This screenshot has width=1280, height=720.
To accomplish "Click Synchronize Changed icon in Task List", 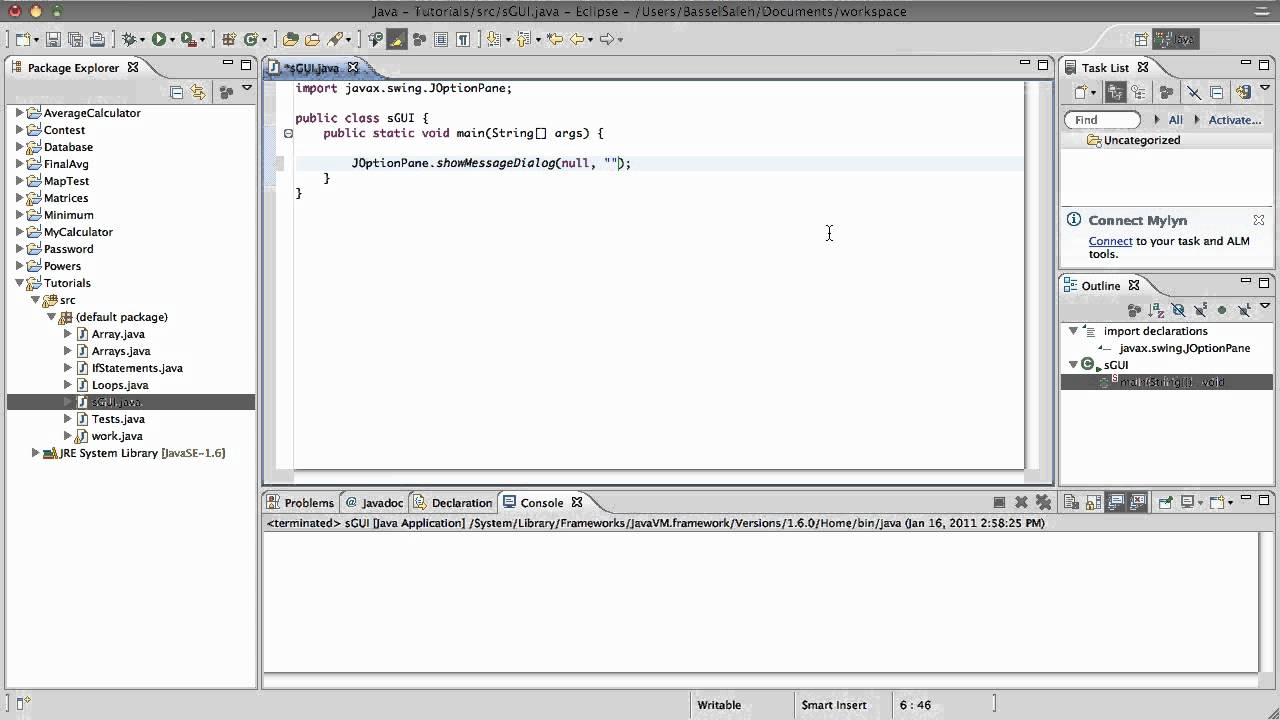I will pyautogui.click(x=1243, y=92).
